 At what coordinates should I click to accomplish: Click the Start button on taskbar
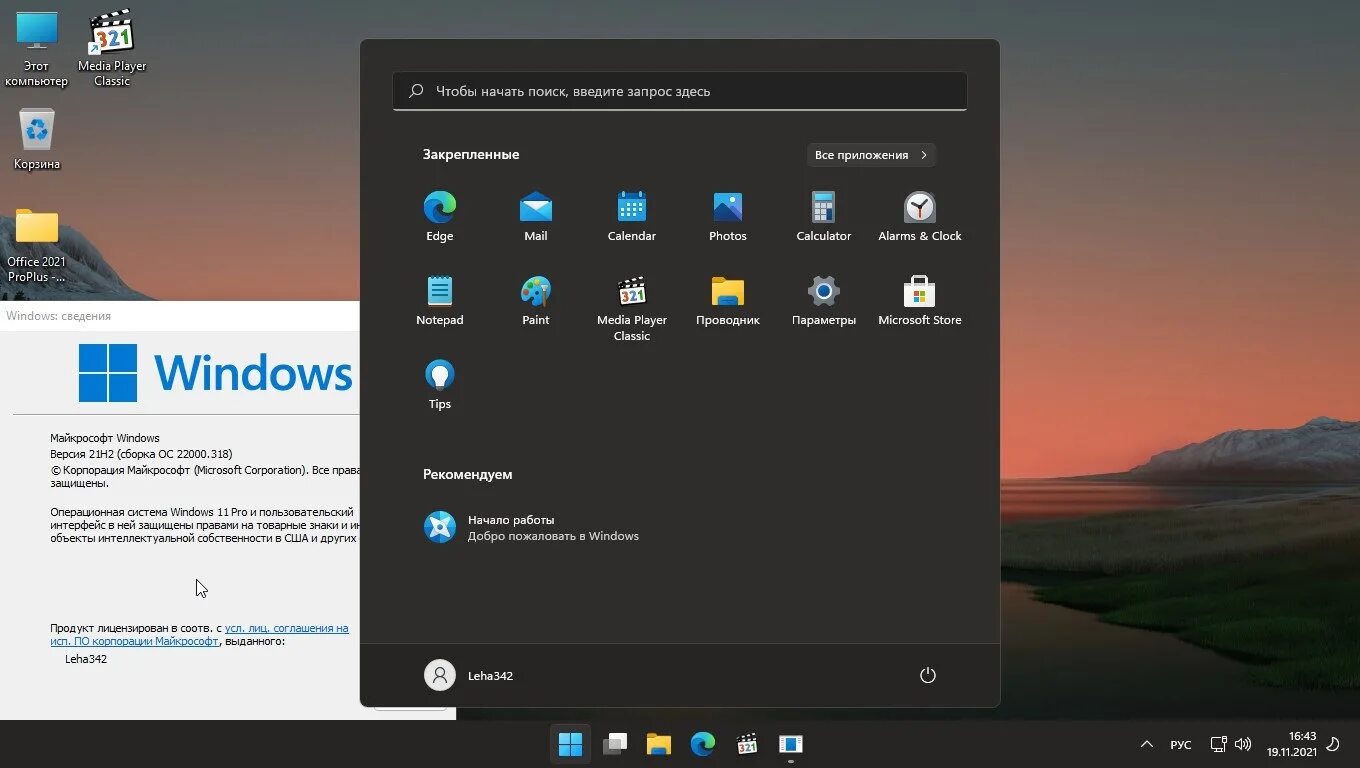click(571, 744)
